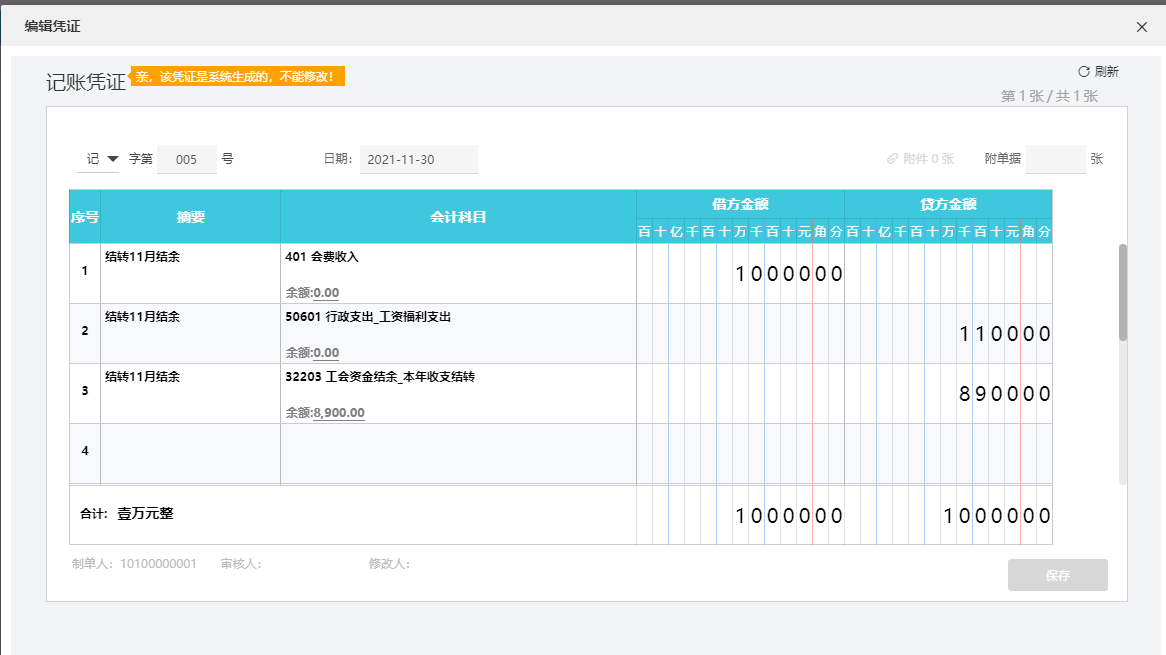Click the 余额 0.00 link under 会费收入
Image resolution: width=1166 pixels, height=655 pixels.
click(x=326, y=293)
